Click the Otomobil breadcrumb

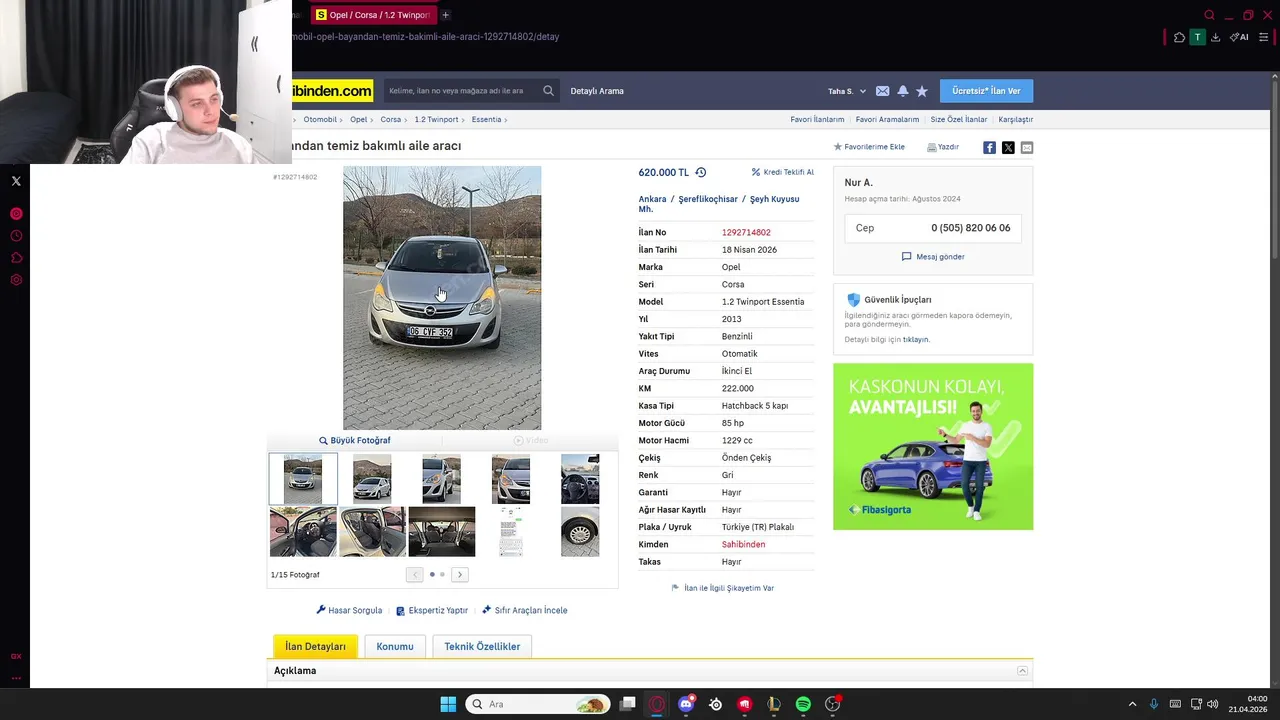coord(320,119)
